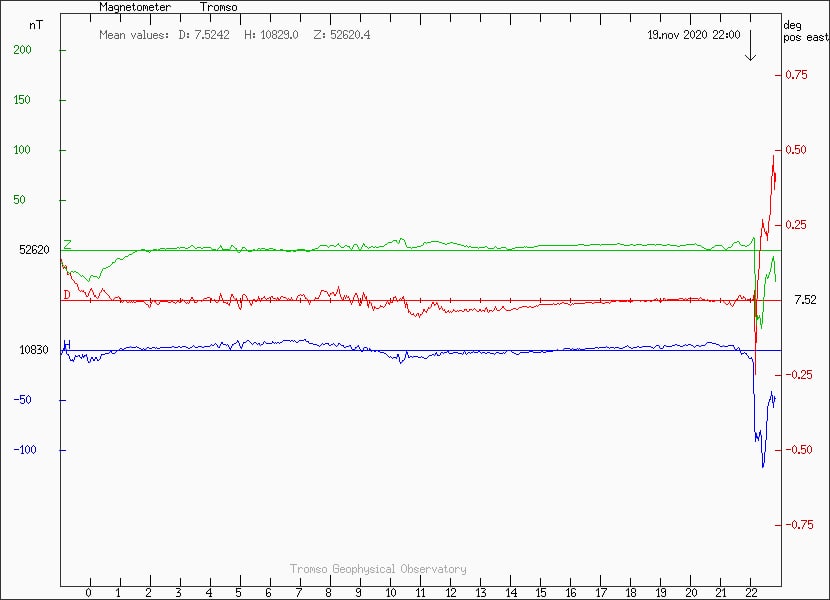Screen dimensions: 830x600
Task: Click the red axis value 0.75
Action: pos(796,75)
